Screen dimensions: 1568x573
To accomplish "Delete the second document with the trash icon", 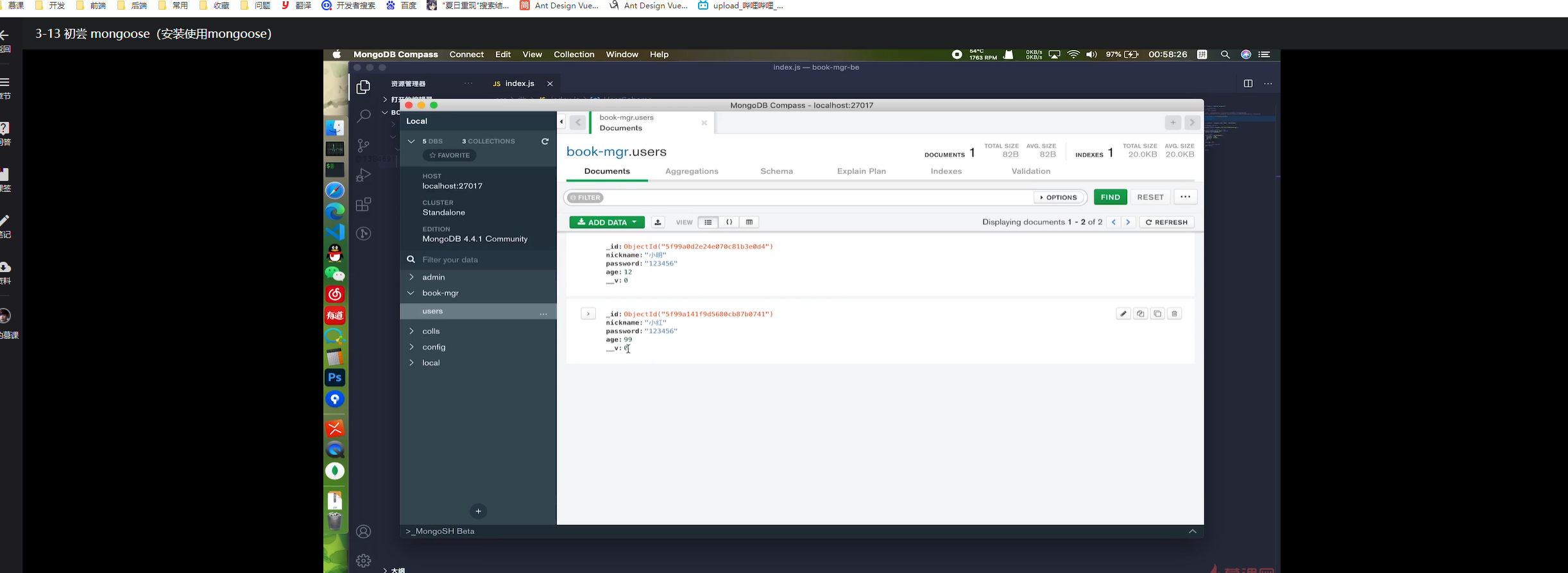I will [1175, 314].
